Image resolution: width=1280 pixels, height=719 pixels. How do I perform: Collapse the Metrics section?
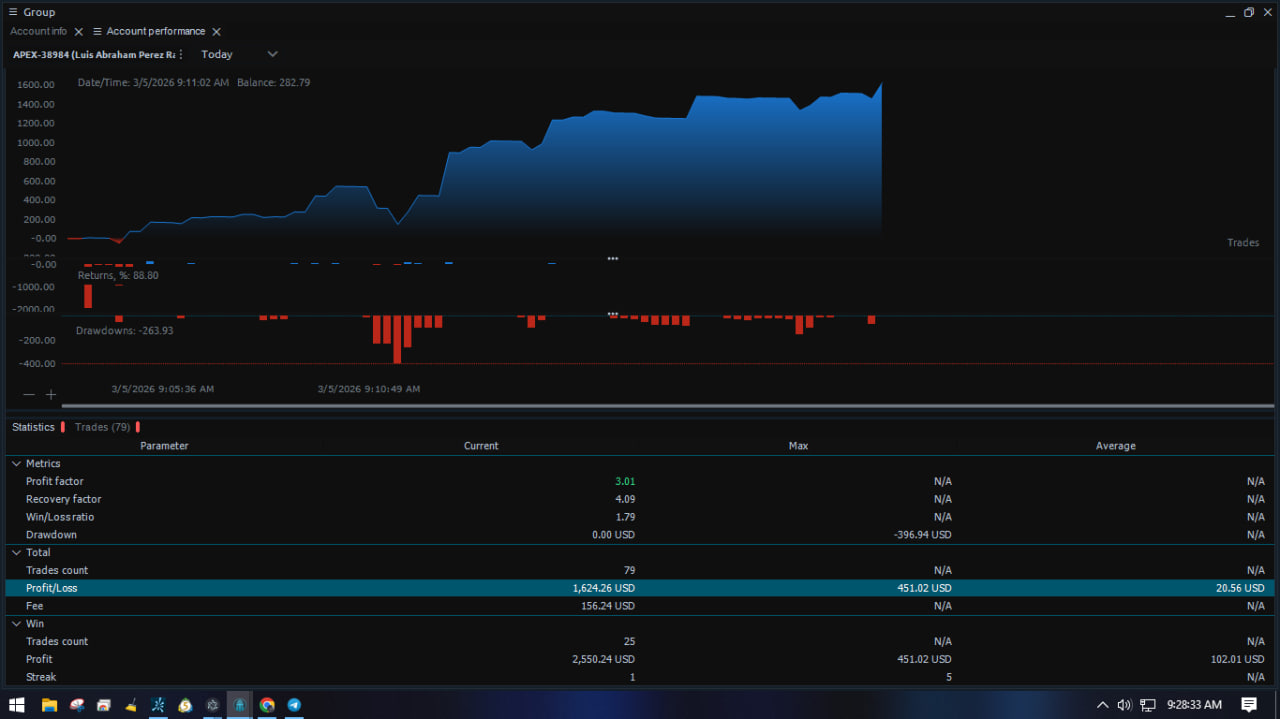pos(15,464)
